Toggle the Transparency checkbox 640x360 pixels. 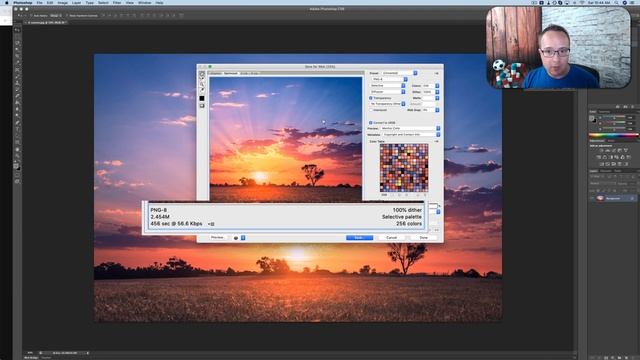pos(371,98)
